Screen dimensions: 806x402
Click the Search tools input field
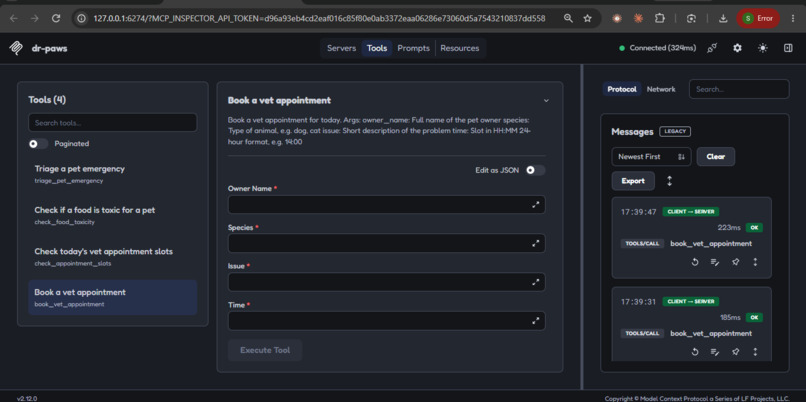pyautogui.click(x=113, y=123)
